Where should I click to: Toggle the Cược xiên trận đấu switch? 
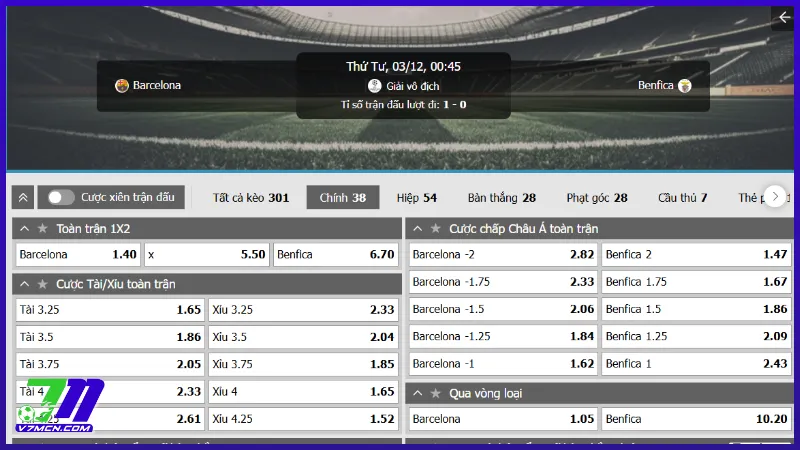click(x=61, y=198)
